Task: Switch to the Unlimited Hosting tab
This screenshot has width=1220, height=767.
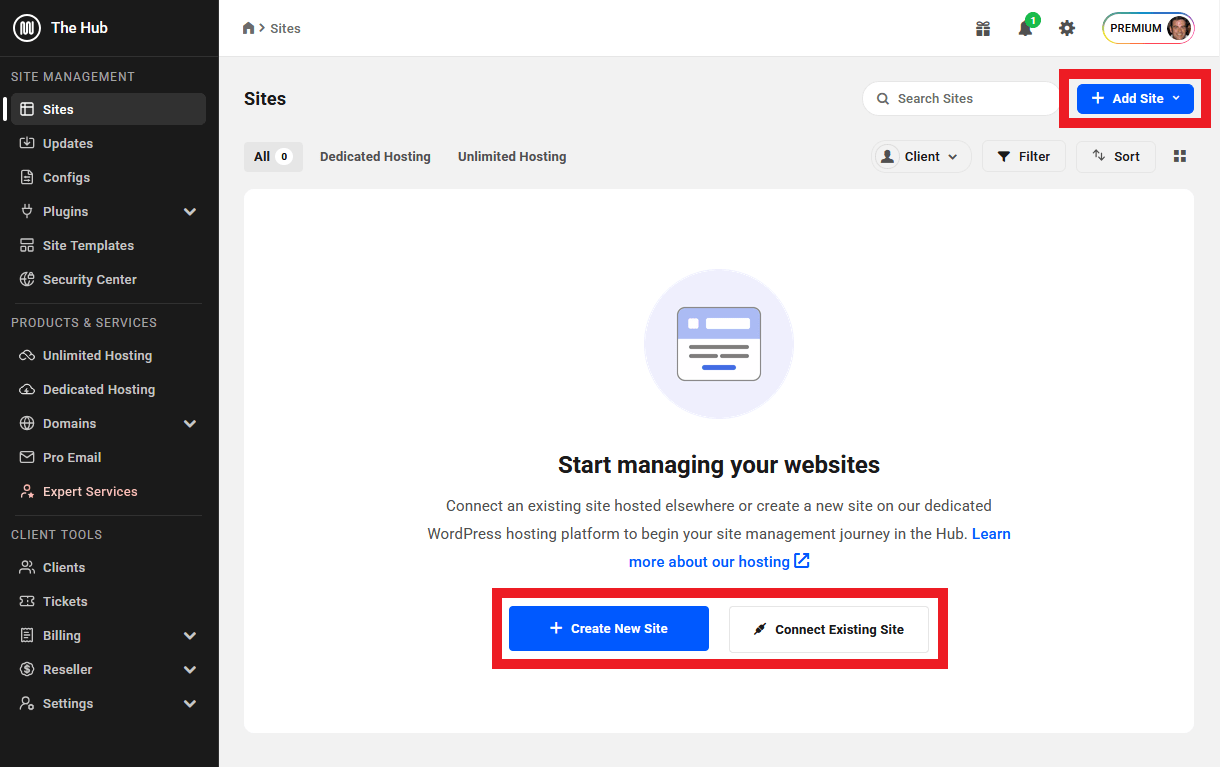Action: tap(512, 157)
